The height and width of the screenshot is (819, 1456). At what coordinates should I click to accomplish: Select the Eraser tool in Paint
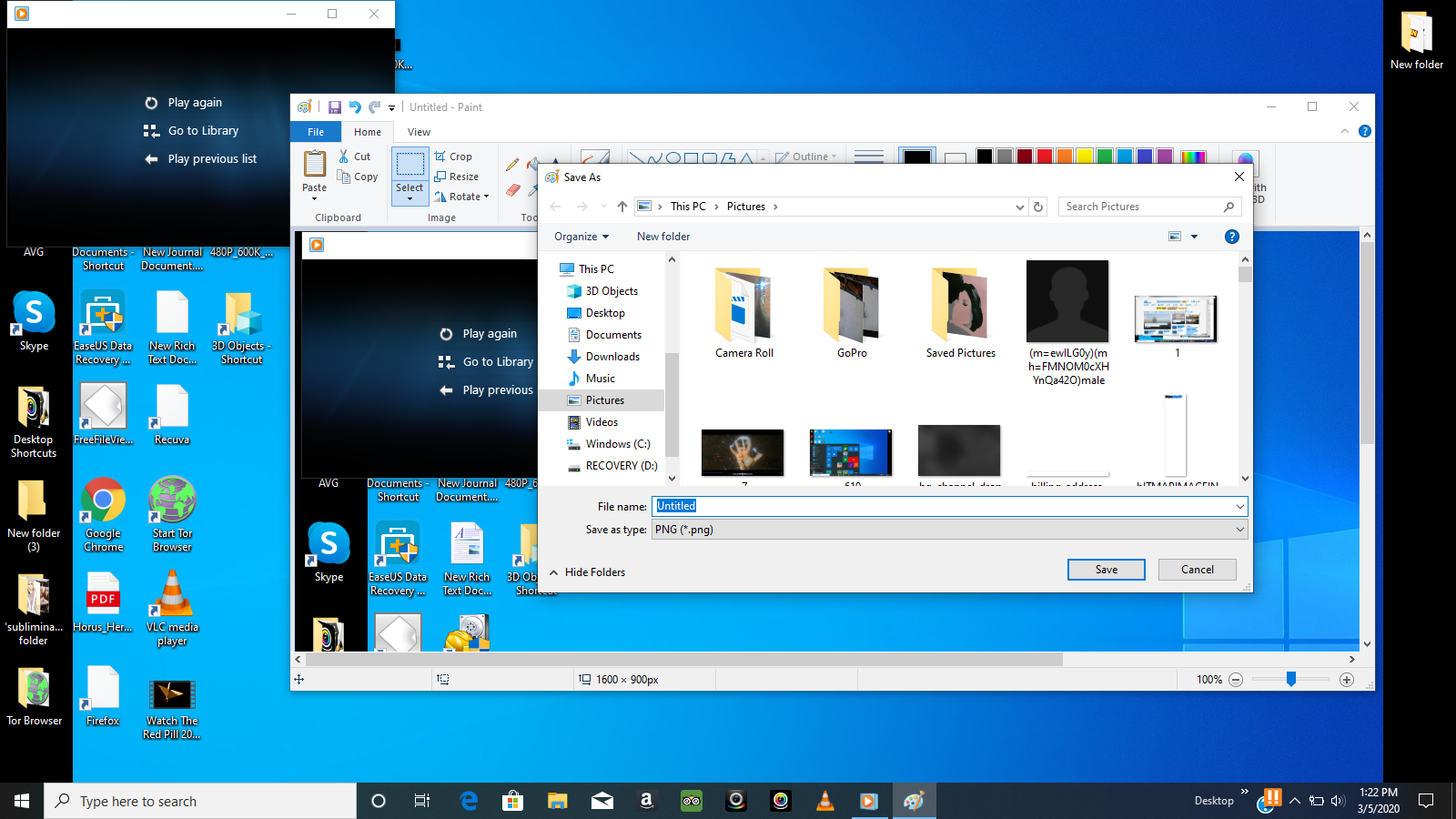[x=512, y=190]
